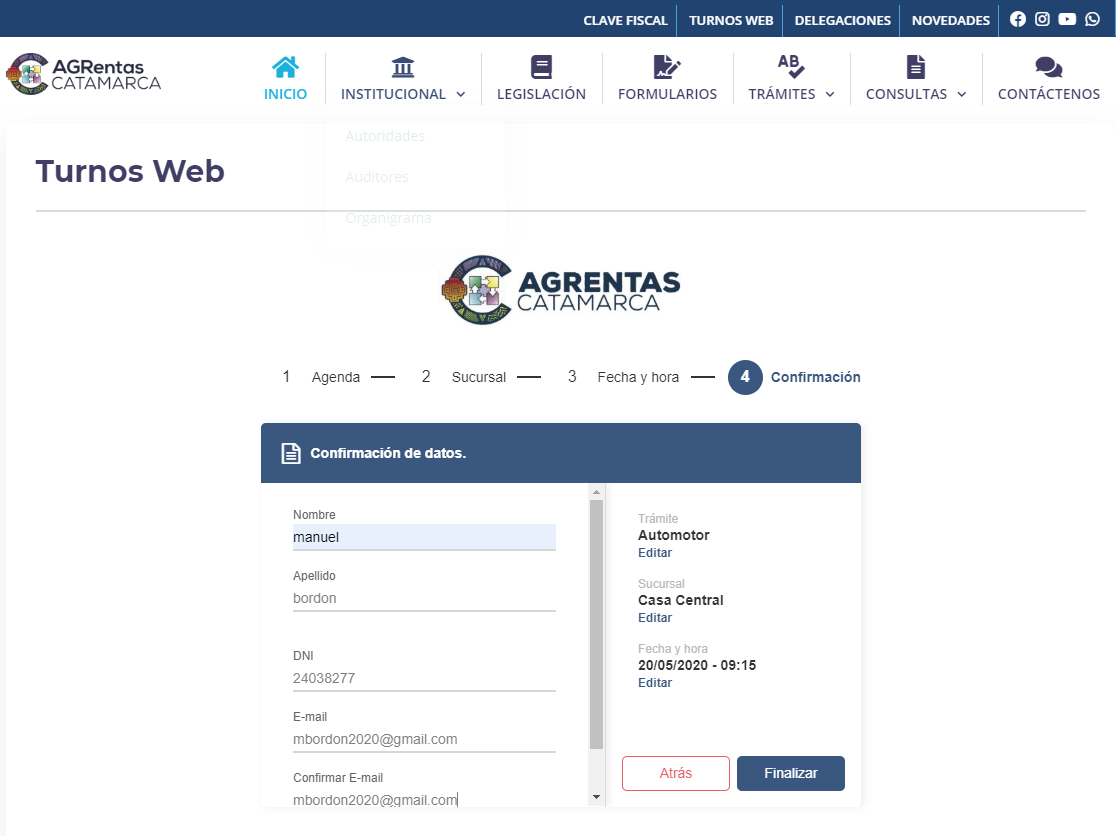
Task: Edit the Trámite Automotor selection
Action: [655, 553]
